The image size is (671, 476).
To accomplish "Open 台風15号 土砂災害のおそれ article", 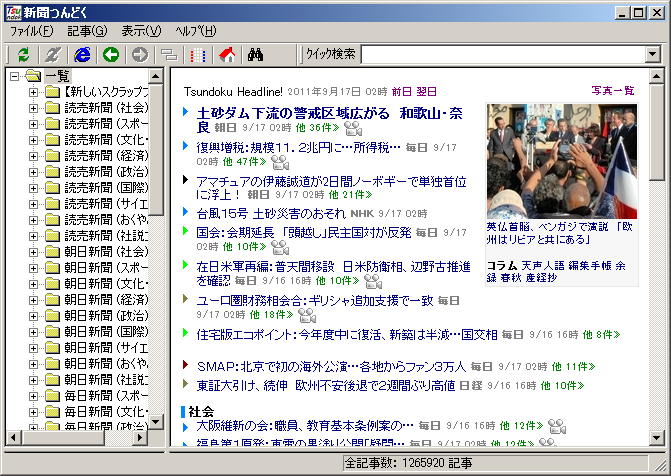I will [x=271, y=213].
